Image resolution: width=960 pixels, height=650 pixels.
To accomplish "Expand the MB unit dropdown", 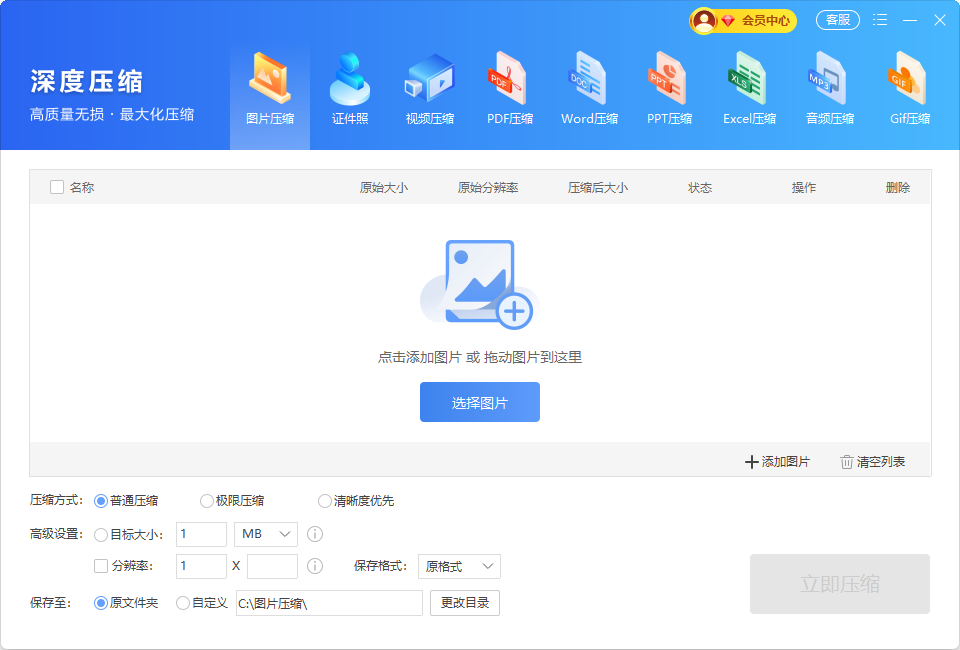I will (x=265, y=534).
